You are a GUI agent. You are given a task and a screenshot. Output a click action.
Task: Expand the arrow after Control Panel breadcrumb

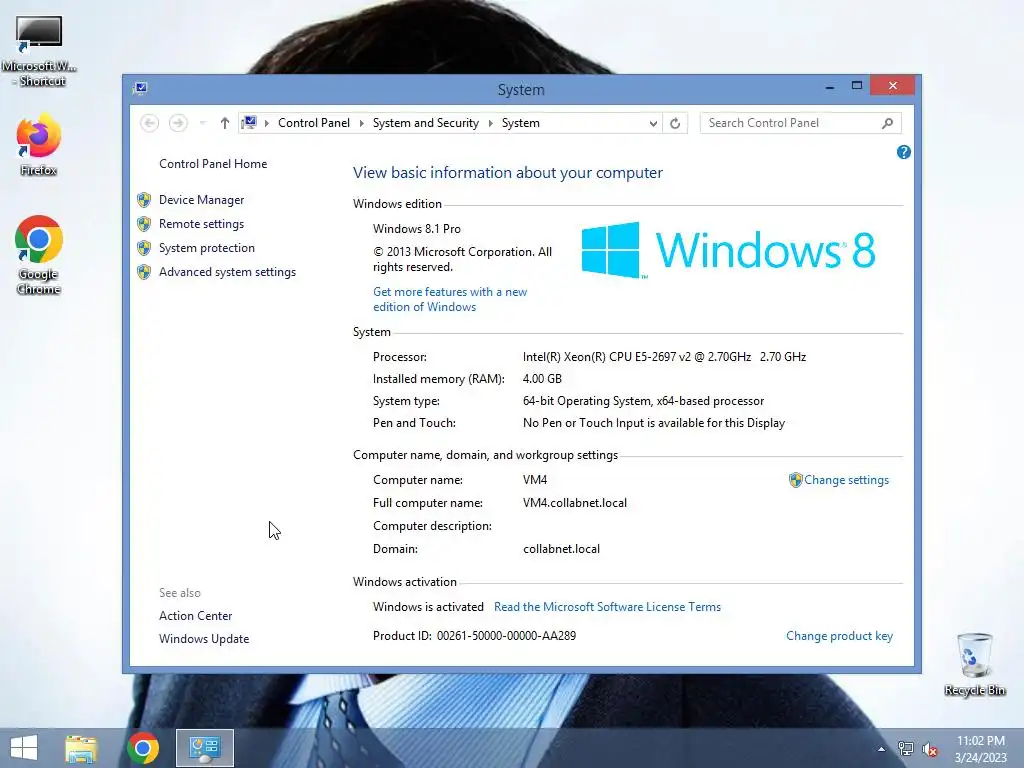pos(361,123)
